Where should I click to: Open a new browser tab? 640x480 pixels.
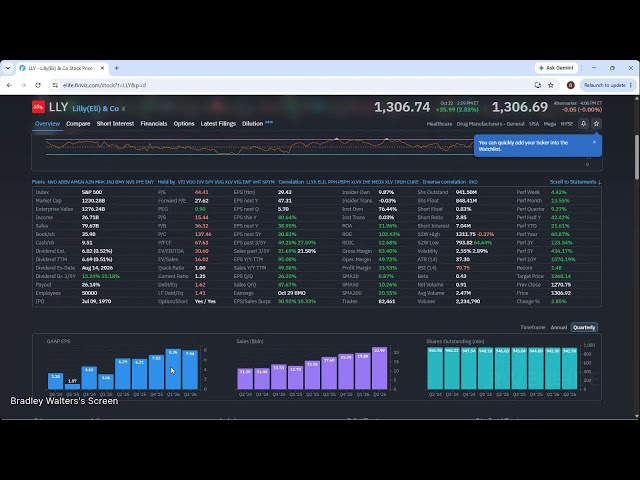(x=117, y=68)
